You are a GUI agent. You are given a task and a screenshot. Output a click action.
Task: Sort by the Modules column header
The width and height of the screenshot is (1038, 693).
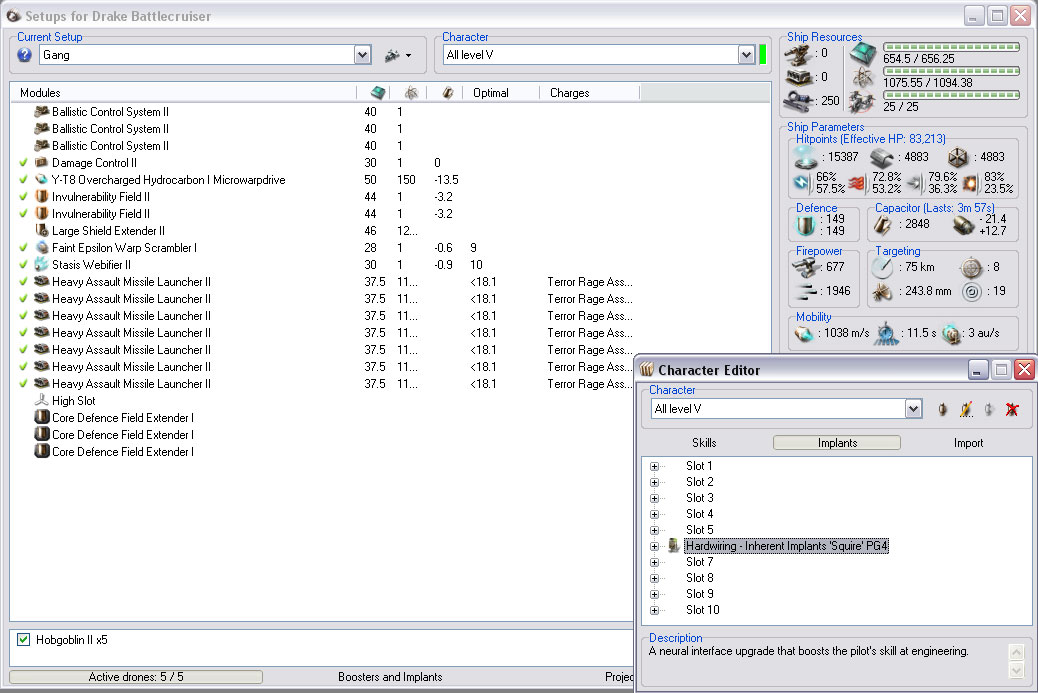click(x=184, y=93)
